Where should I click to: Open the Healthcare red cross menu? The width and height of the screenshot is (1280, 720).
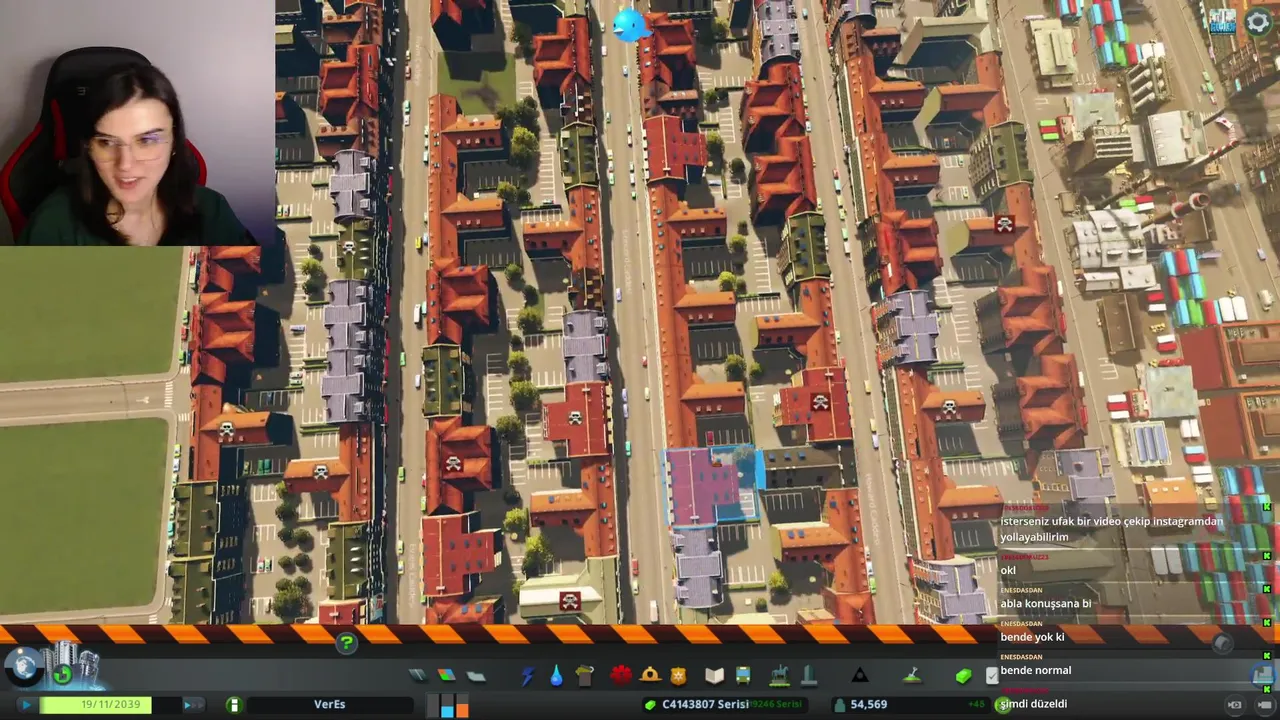pos(621,675)
